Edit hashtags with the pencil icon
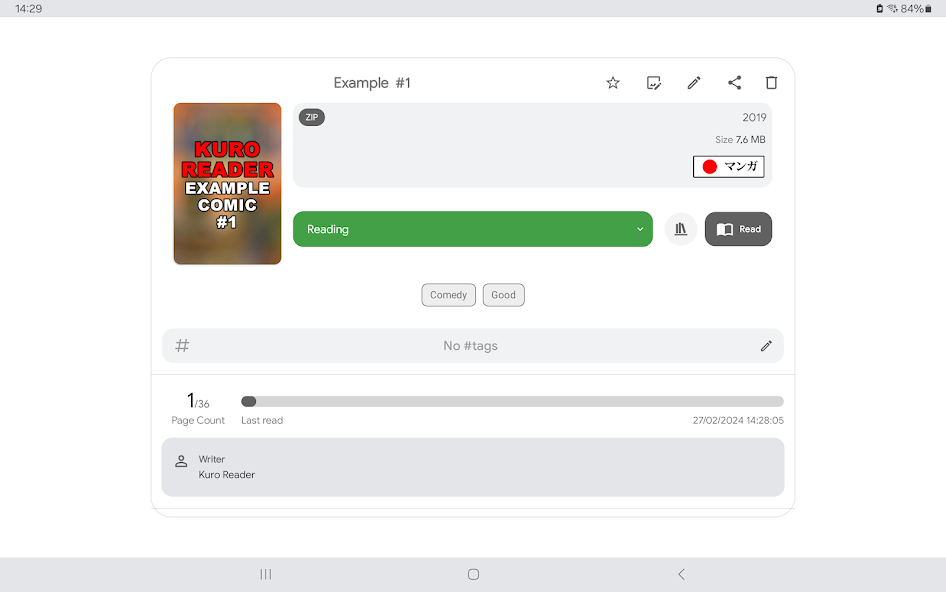946x592 pixels. [x=766, y=345]
